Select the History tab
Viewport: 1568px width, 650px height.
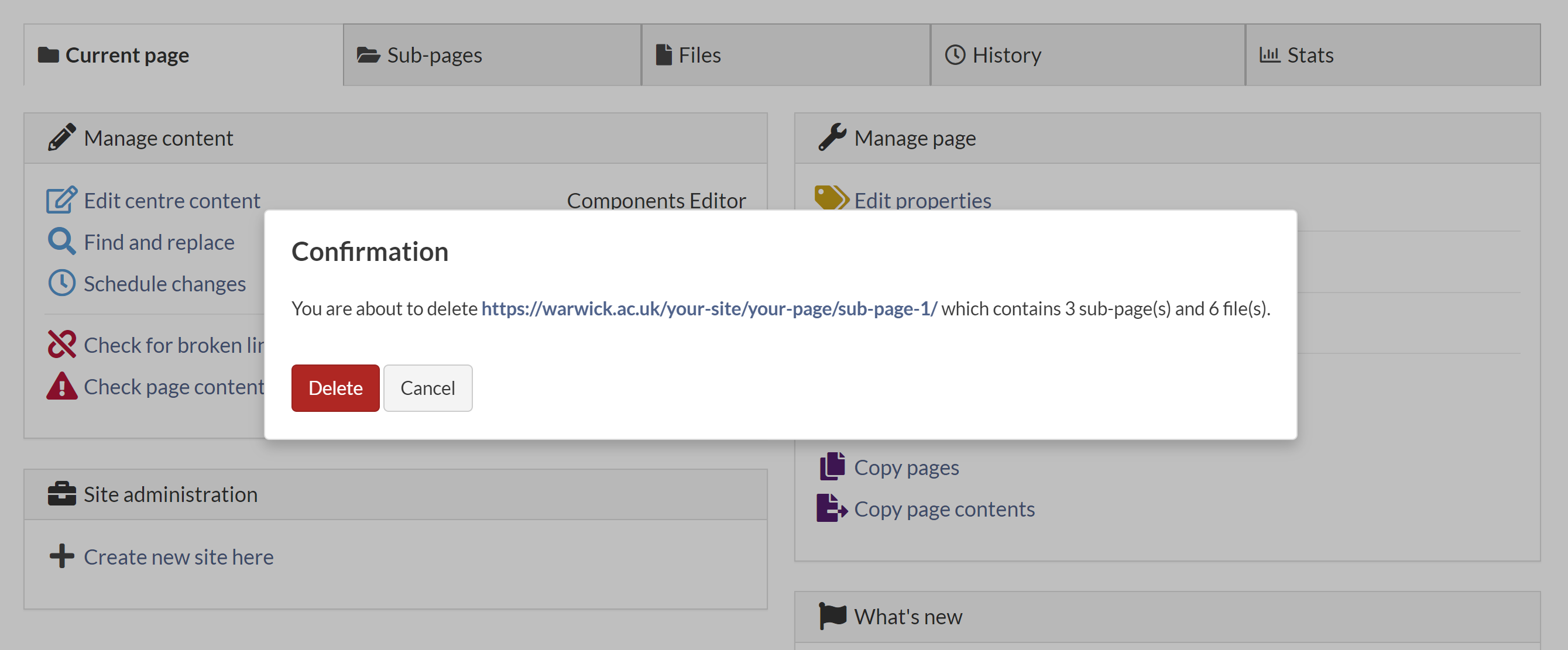tap(1006, 56)
